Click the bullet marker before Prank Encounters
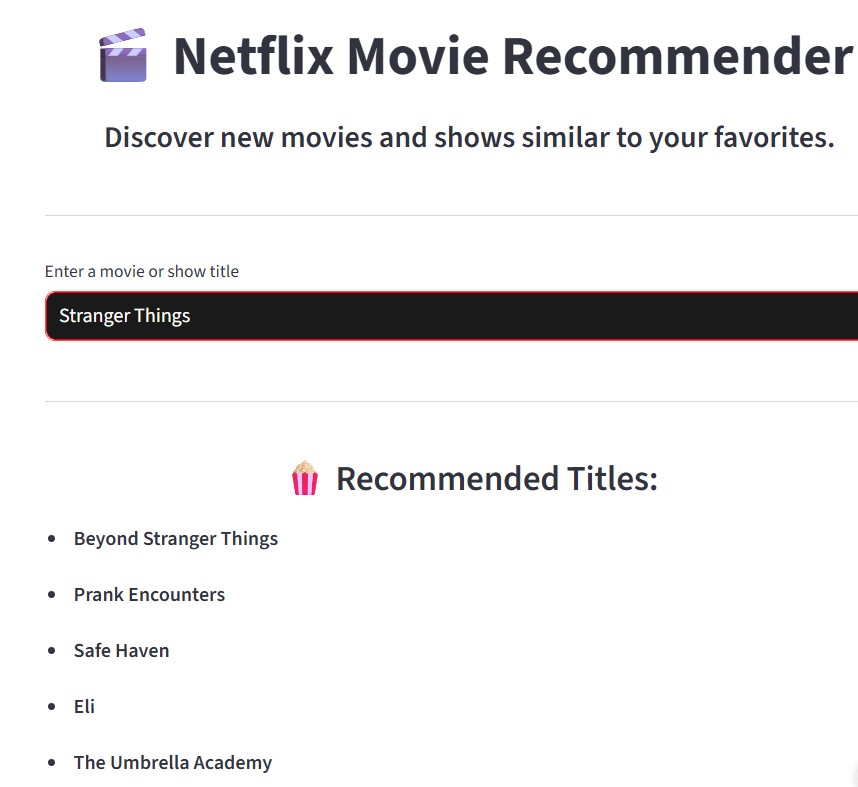This screenshot has height=787, width=858. (x=53, y=594)
